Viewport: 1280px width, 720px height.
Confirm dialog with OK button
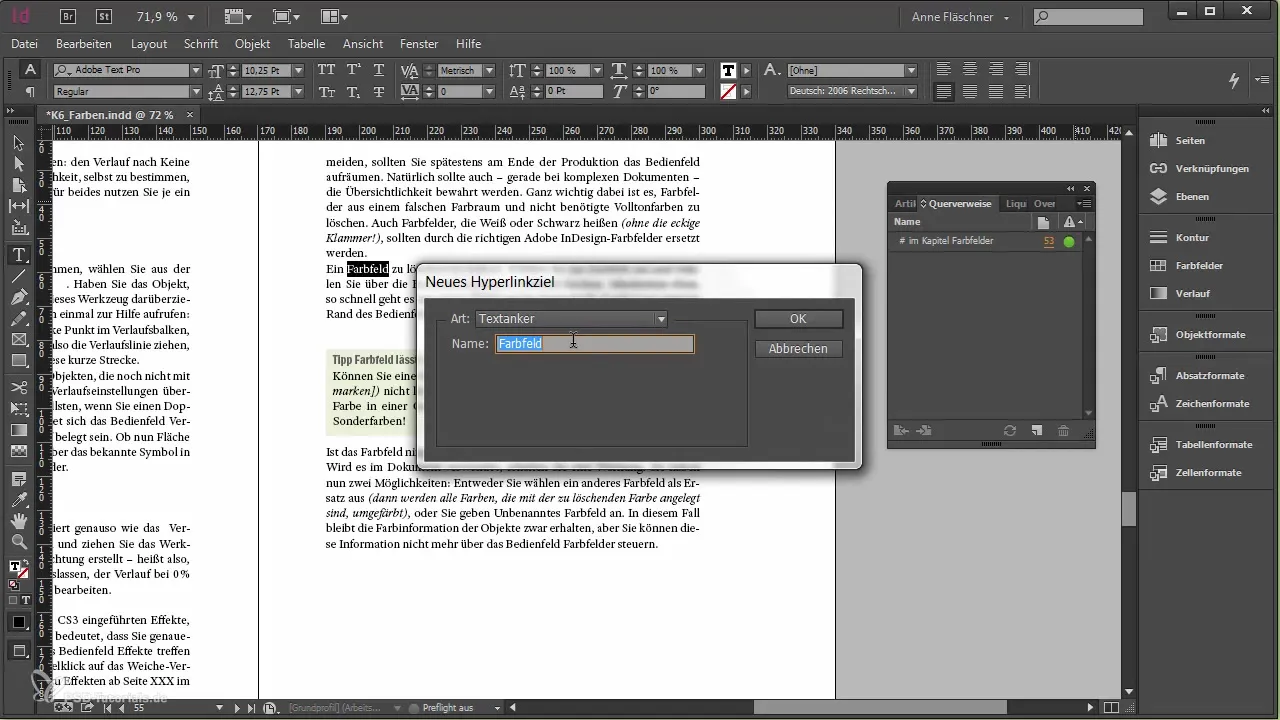point(798,319)
